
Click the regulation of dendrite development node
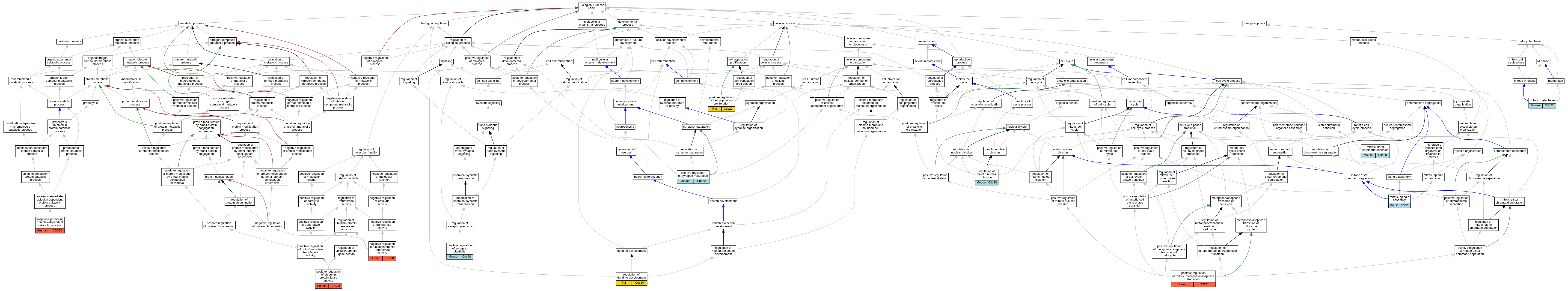[x=631, y=278]
